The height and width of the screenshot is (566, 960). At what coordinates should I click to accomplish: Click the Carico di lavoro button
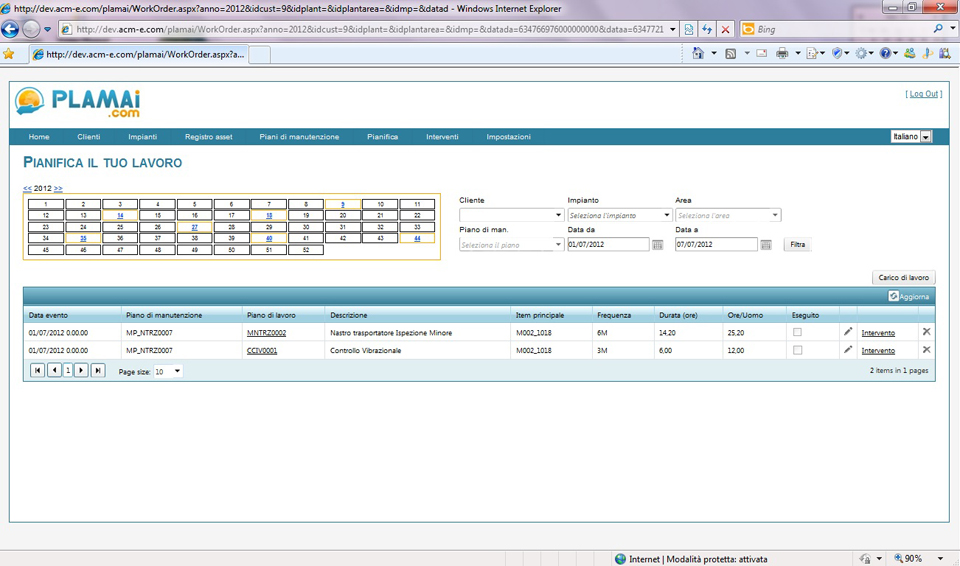[x=904, y=277]
